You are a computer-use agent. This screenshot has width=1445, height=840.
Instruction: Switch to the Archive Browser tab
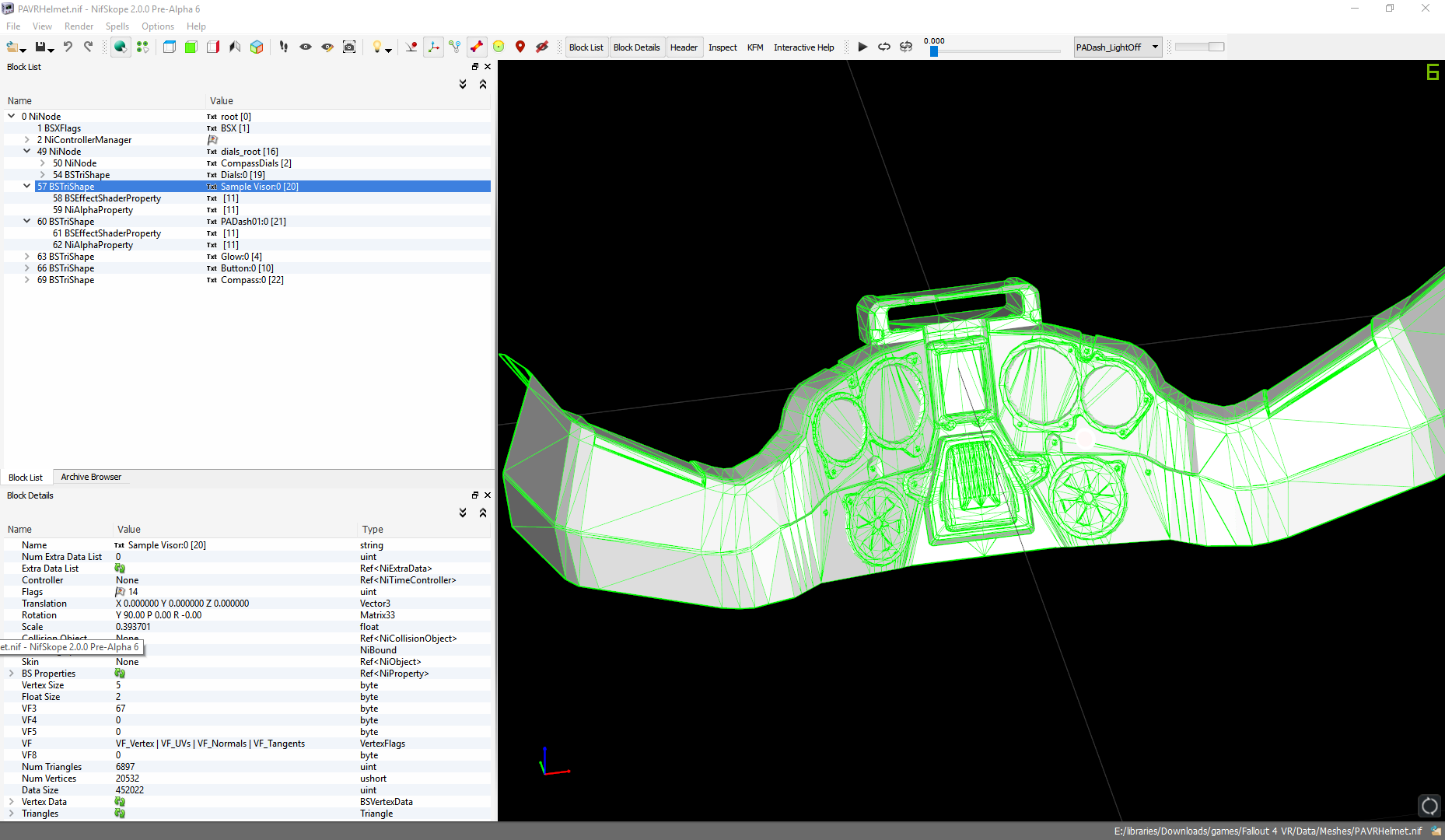tap(91, 477)
